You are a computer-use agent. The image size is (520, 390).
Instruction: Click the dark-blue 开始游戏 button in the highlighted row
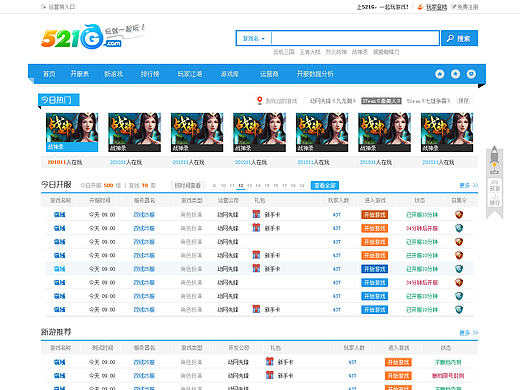coord(374,269)
